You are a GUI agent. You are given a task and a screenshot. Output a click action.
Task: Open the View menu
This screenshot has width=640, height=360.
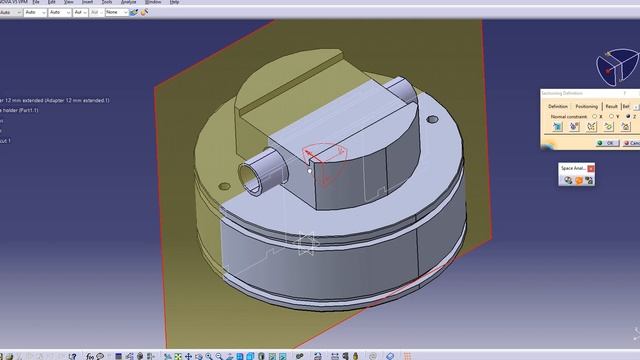point(69,2)
